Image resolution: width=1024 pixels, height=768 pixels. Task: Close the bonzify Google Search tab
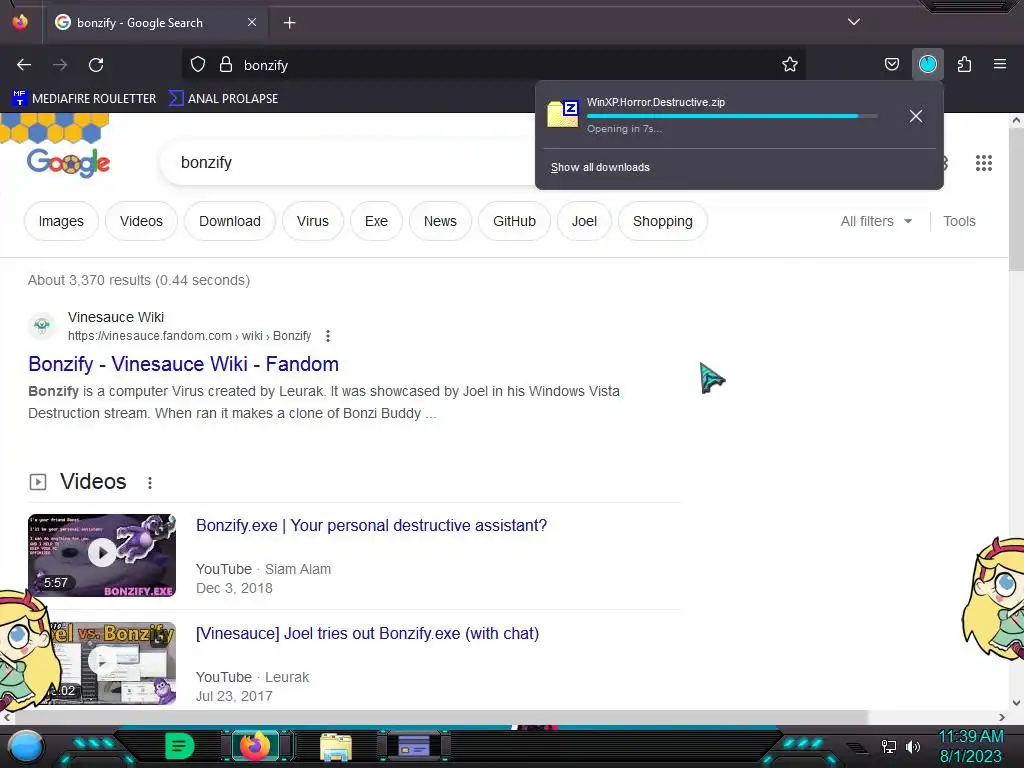pos(252,22)
